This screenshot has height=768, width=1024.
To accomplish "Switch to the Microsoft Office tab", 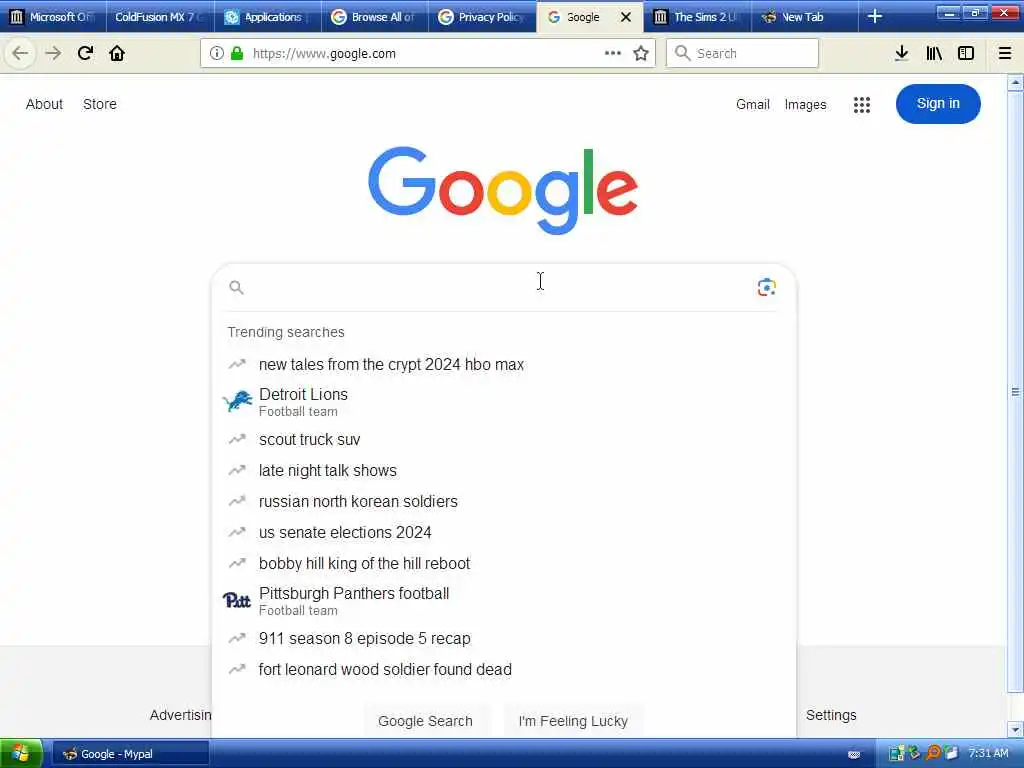I will tap(53, 17).
